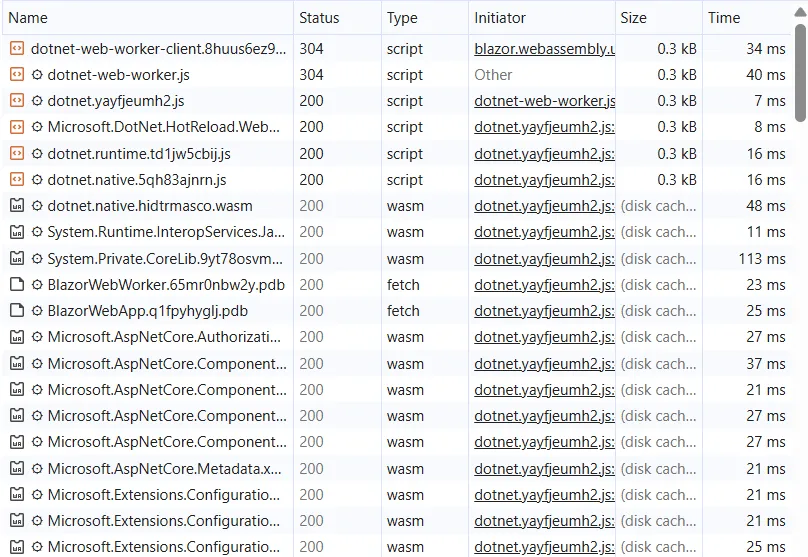This screenshot has height=557, width=808.
Task: Sort by Initiator column header
Action: click(x=542, y=18)
